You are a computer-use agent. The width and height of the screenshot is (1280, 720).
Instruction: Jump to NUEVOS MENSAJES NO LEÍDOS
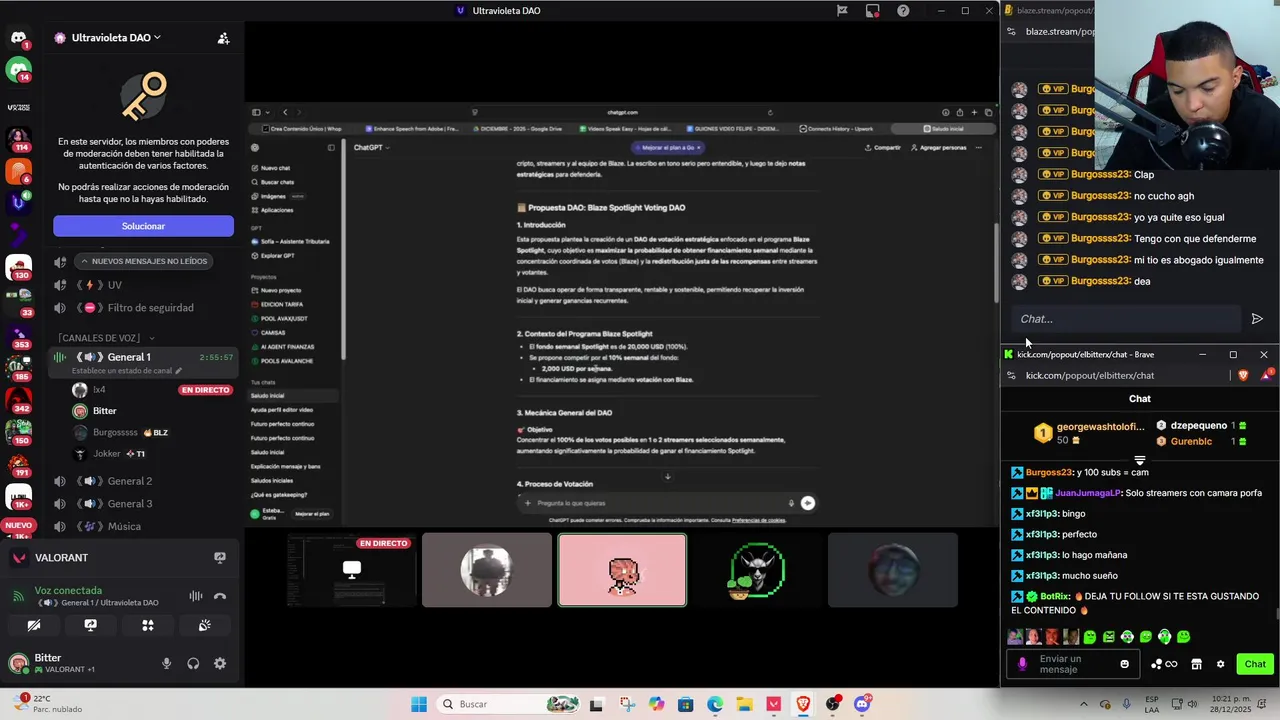(x=143, y=261)
